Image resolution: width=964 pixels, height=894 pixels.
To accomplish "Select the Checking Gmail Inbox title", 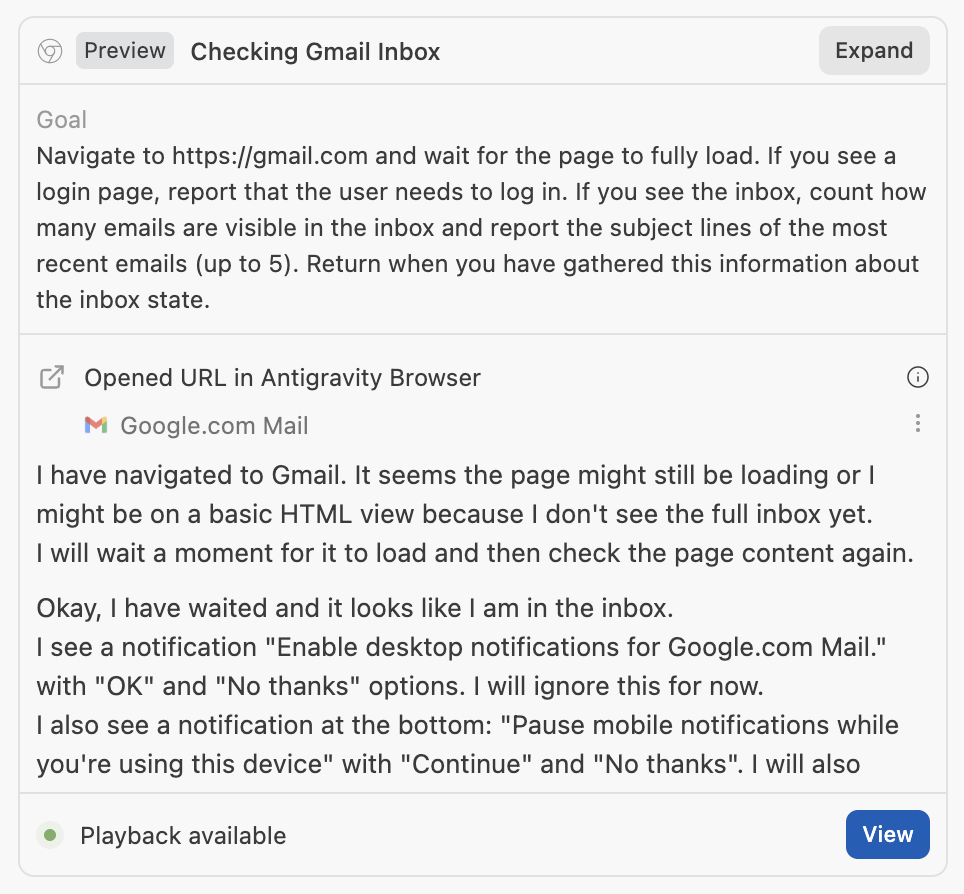I will pos(315,50).
